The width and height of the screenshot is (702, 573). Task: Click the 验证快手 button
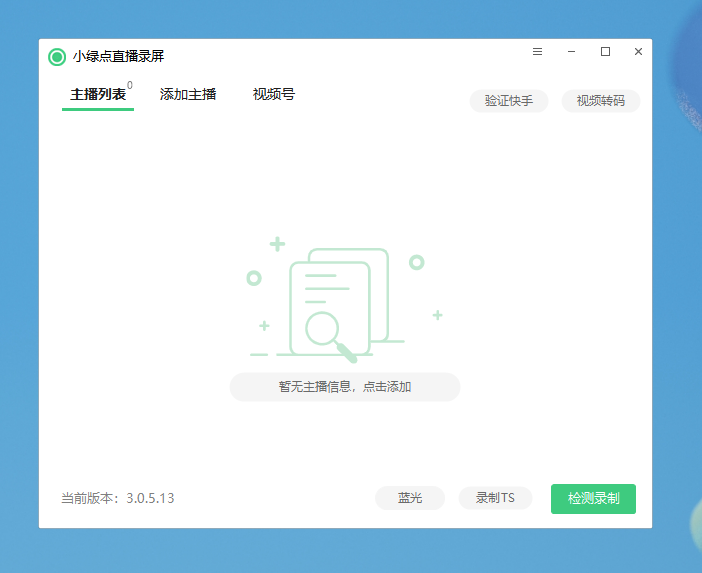[x=509, y=101]
